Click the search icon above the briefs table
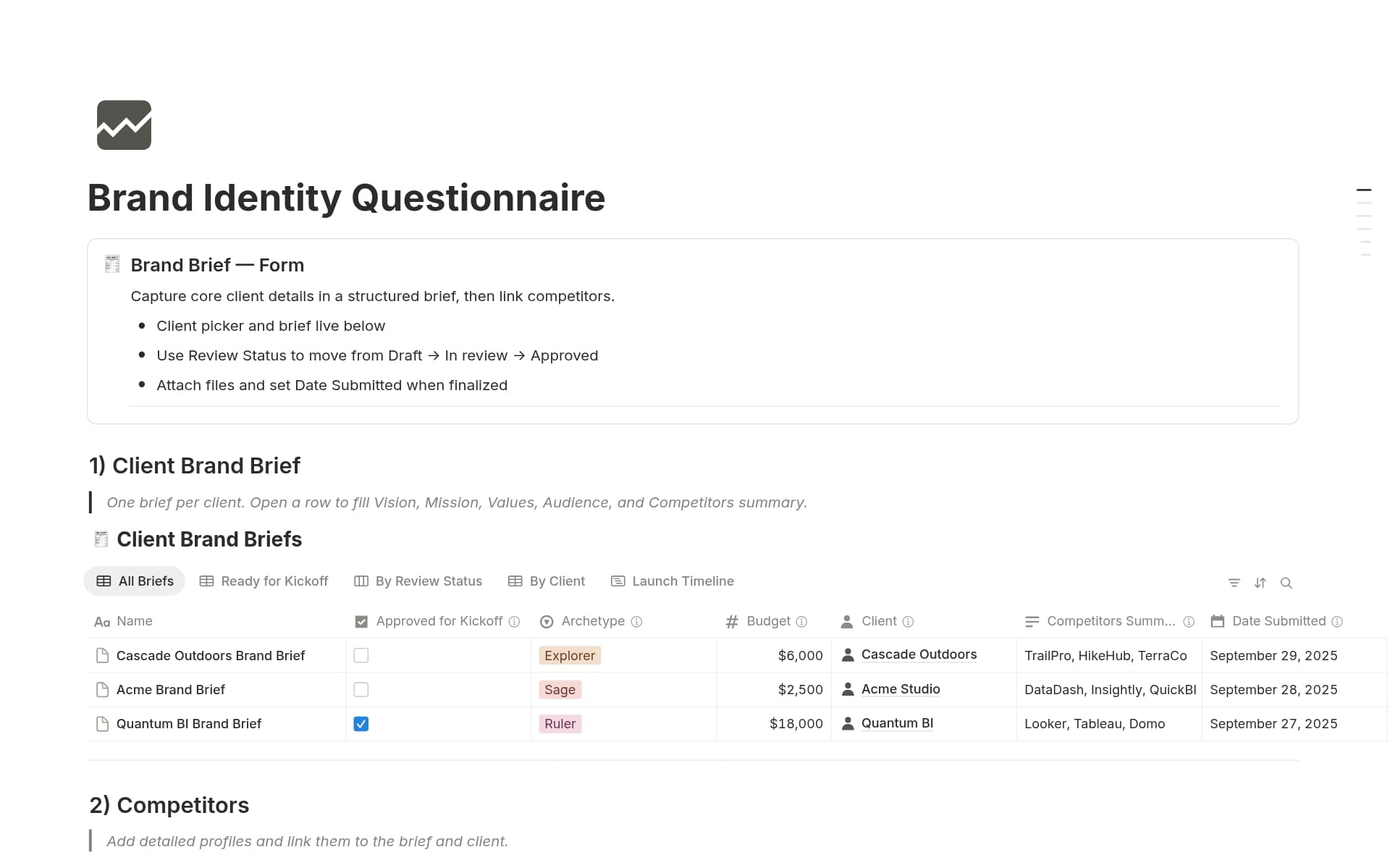 (1287, 582)
